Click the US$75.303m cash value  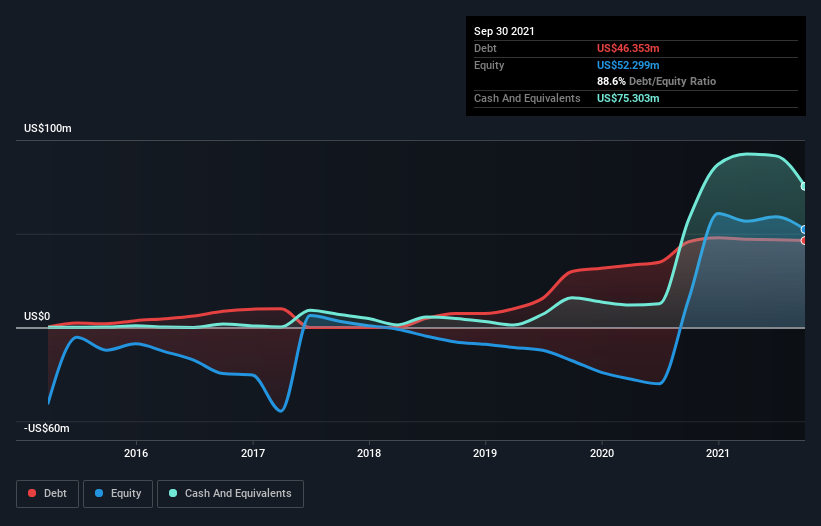pos(628,98)
